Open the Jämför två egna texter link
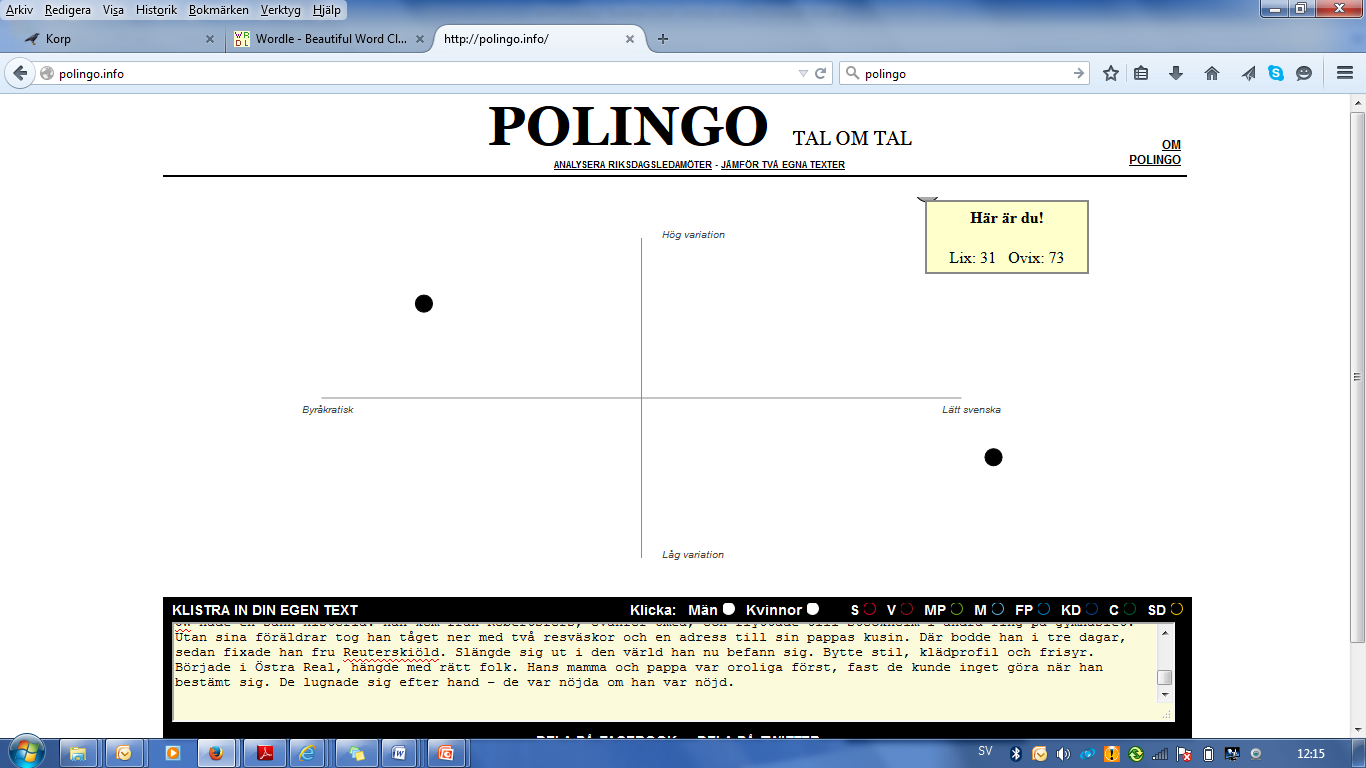Image resolution: width=1366 pixels, height=768 pixels. (x=783, y=165)
